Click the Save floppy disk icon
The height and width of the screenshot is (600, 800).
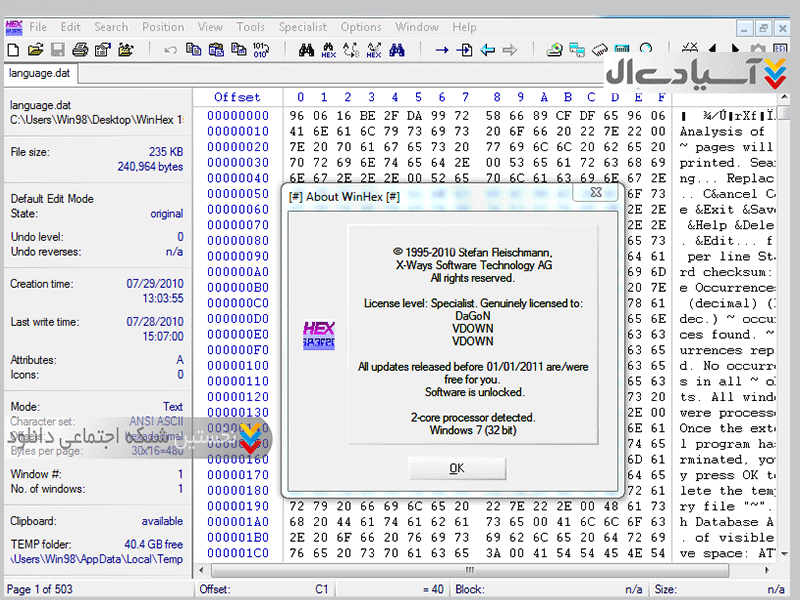coord(57,49)
